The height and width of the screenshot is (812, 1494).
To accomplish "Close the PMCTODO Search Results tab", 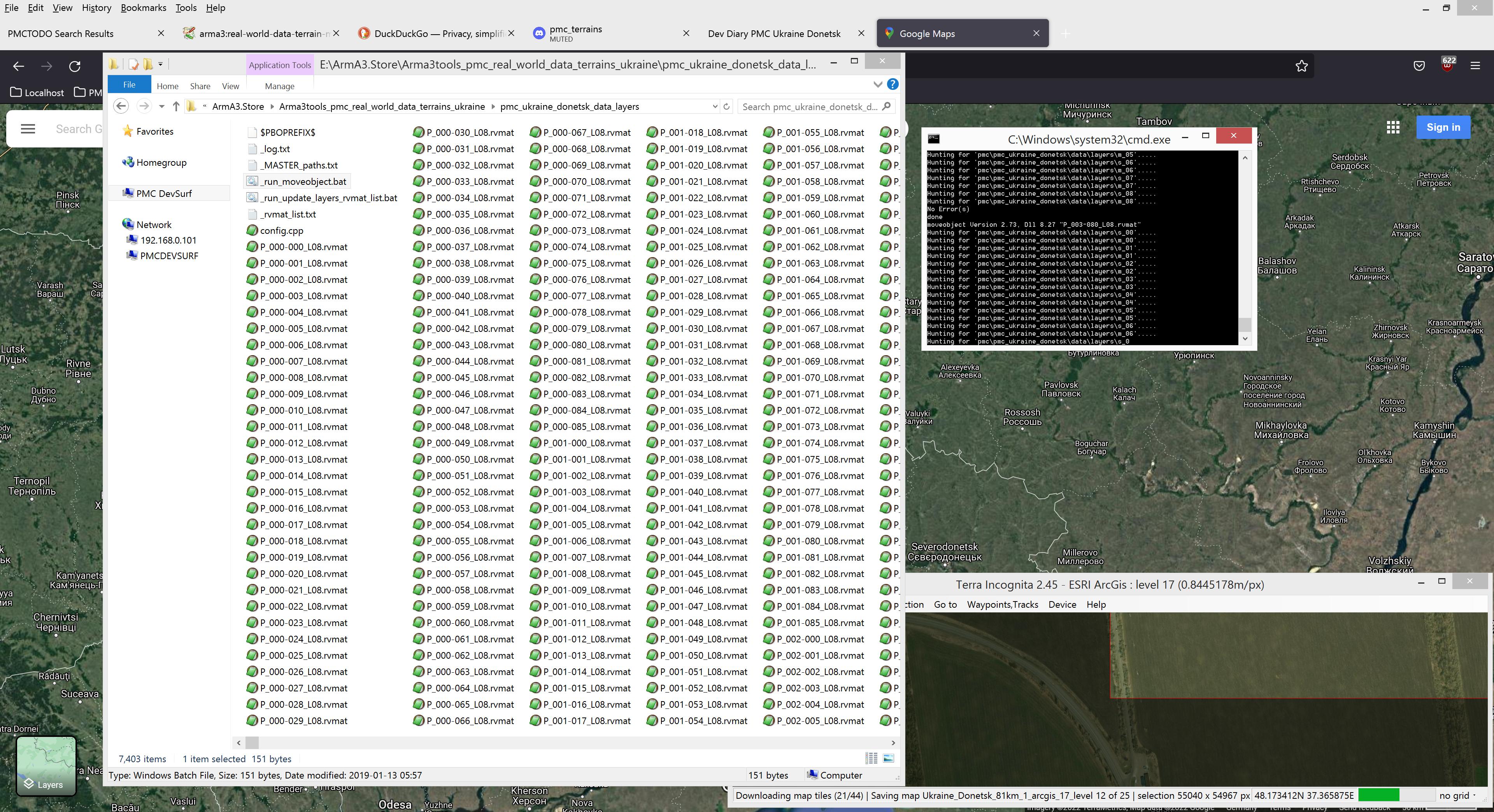I will pyautogui.click(x=161, y=33).
